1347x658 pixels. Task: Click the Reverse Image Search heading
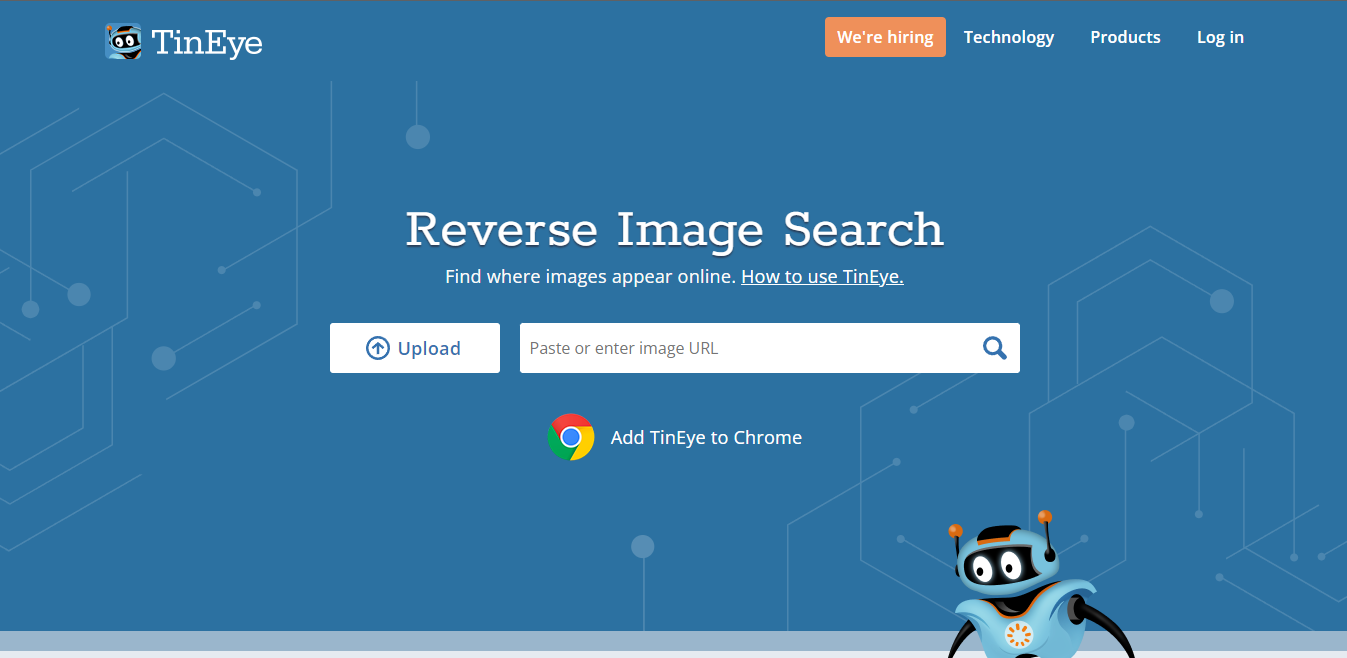674,229
